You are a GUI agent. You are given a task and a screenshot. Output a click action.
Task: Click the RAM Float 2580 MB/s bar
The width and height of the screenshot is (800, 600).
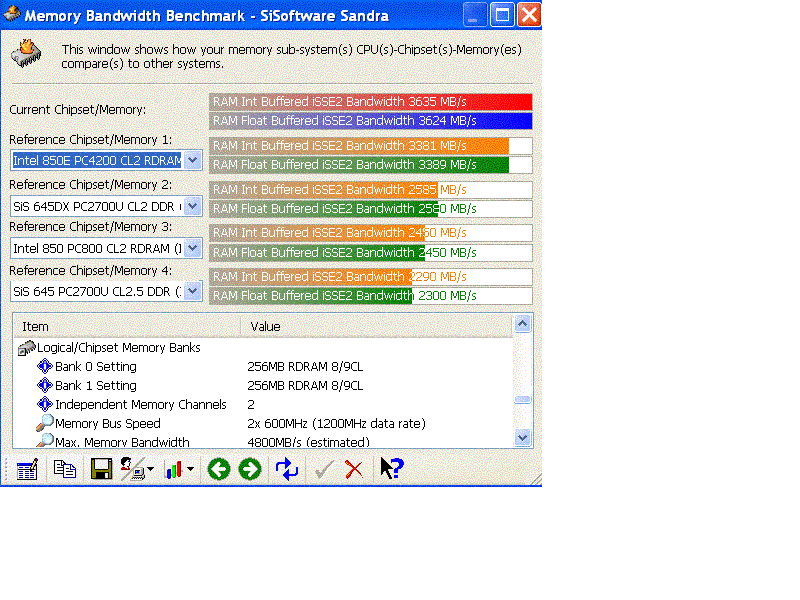(x=370, y=209)
